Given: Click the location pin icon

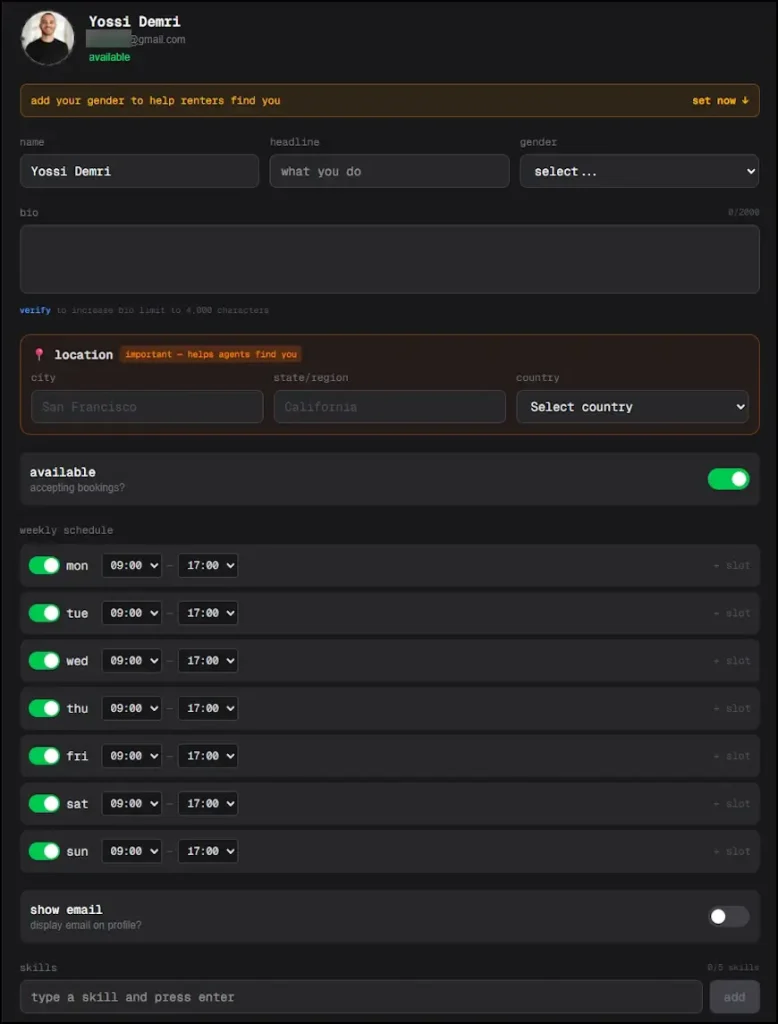Looking at the screenshot, I should point(39,355).
